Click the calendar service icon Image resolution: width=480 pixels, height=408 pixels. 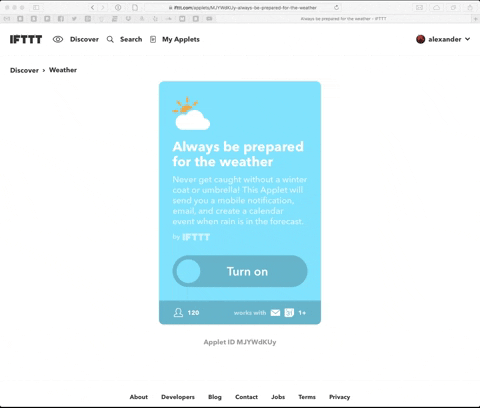pos(289,313)
